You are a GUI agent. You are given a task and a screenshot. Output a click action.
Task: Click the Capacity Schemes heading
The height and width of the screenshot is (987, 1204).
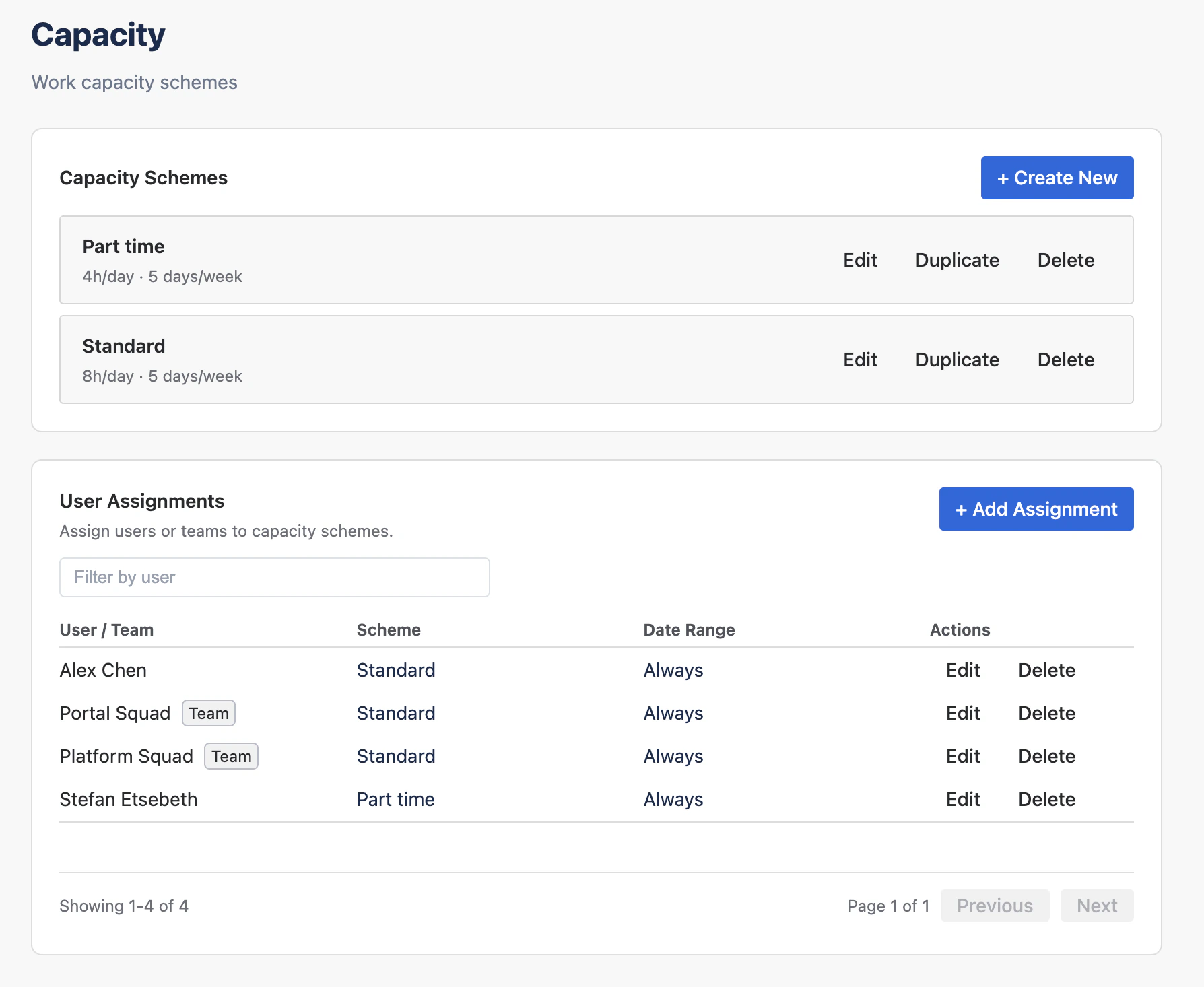pos(143,178)
